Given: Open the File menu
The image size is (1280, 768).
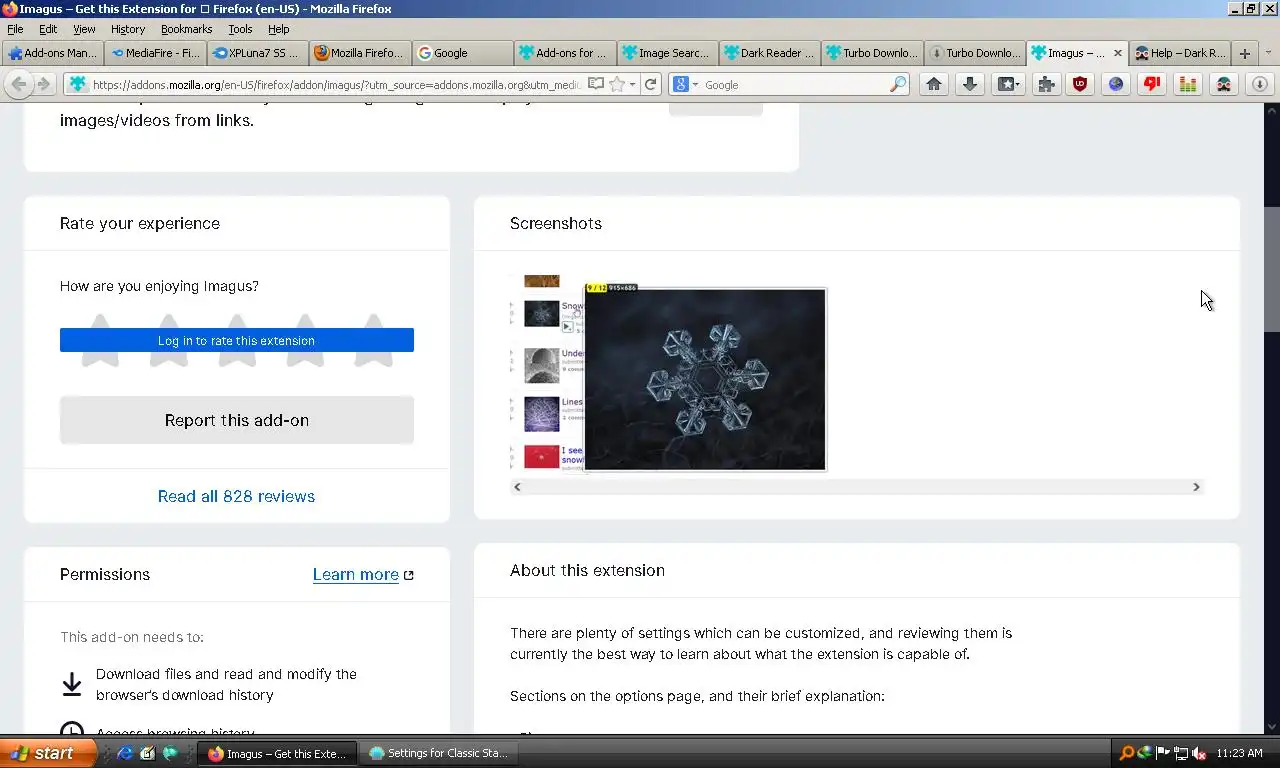Looking at the screenshot, I should (x=15, y=29).
